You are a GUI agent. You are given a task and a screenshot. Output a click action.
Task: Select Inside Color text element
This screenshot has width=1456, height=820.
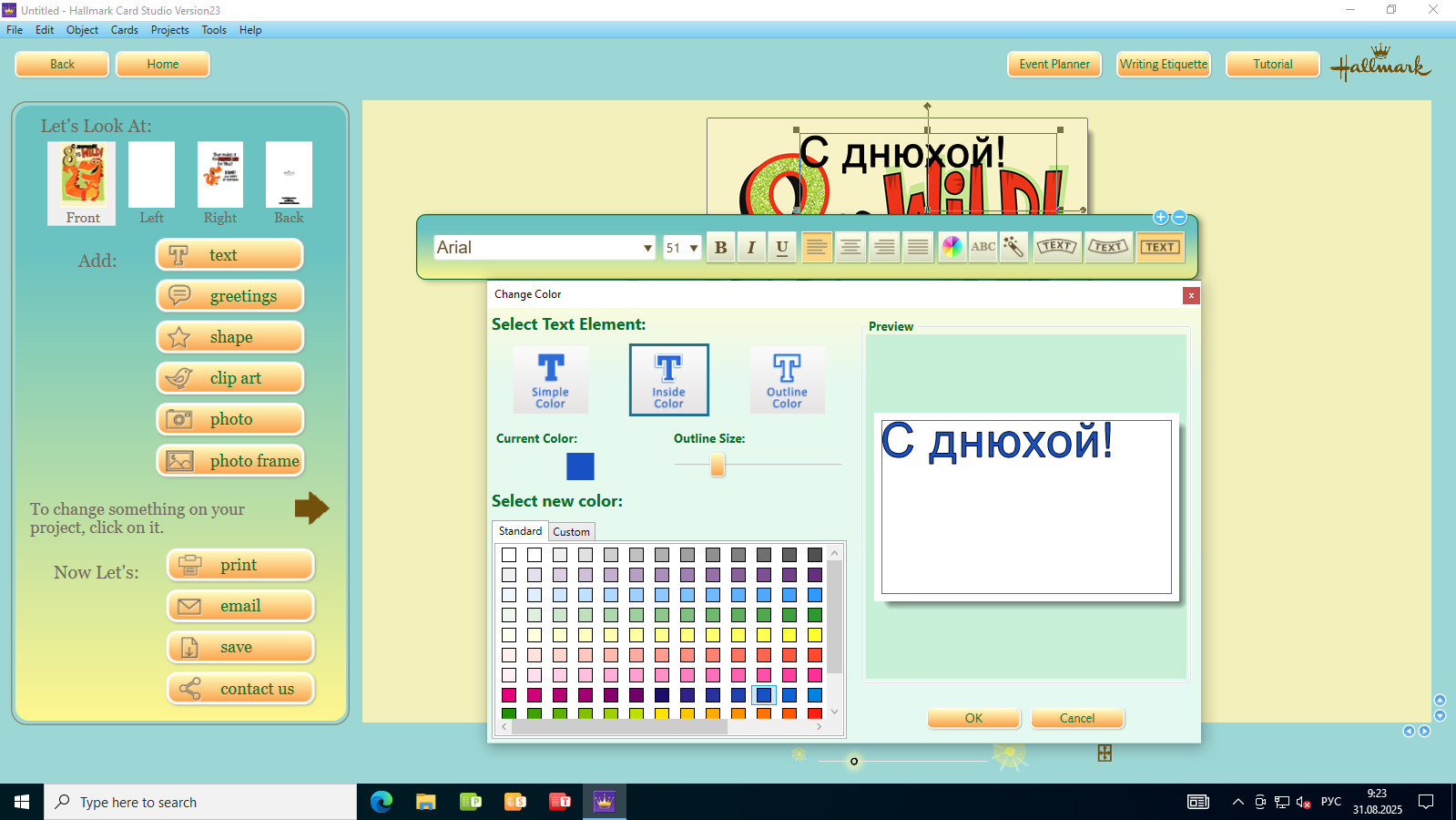(x=668, y=380)
